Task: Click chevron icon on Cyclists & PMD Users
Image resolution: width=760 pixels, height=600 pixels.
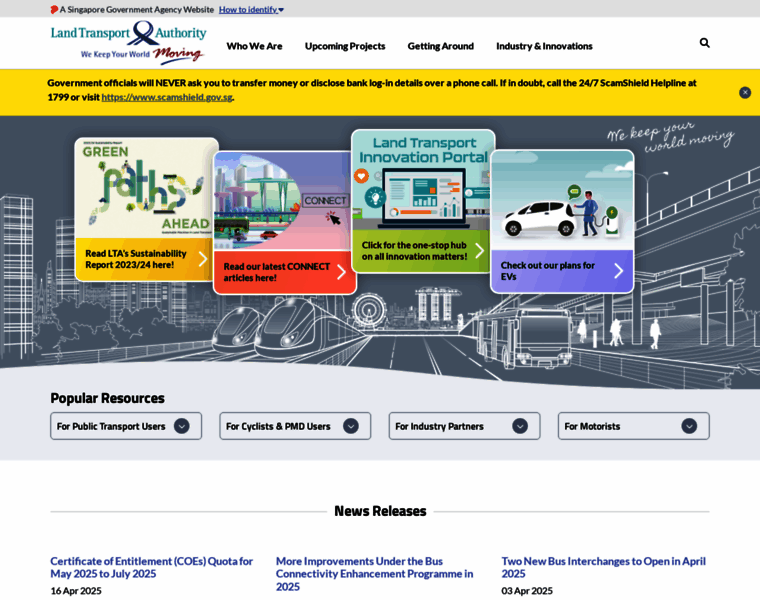Action: (x=351, y=426)
